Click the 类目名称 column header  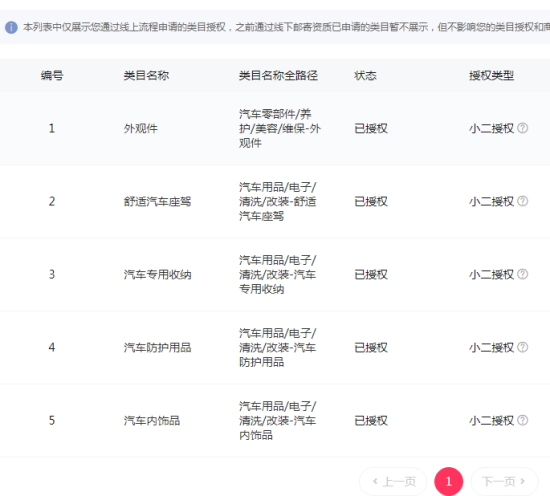click(146, 75)
